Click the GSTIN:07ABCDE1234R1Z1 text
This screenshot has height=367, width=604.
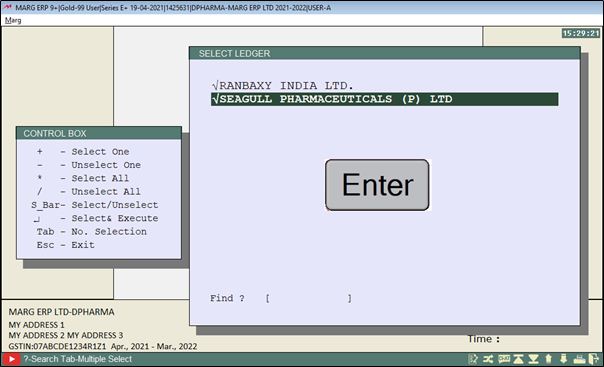point(57,346)
